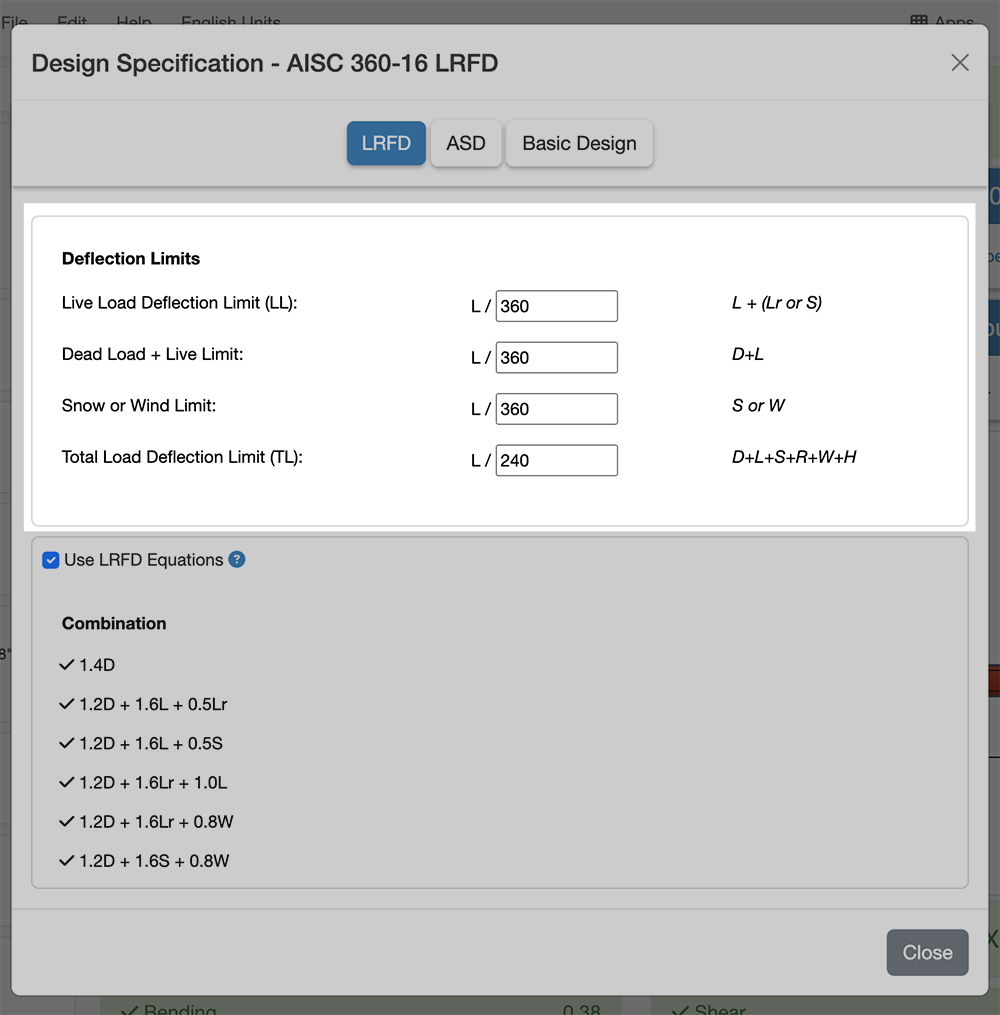Image resolution: width=1000 pixels, height=1015 pixels.
Task: Edit the Snow or Wind Limit field
Action: (x=557, y=409)
